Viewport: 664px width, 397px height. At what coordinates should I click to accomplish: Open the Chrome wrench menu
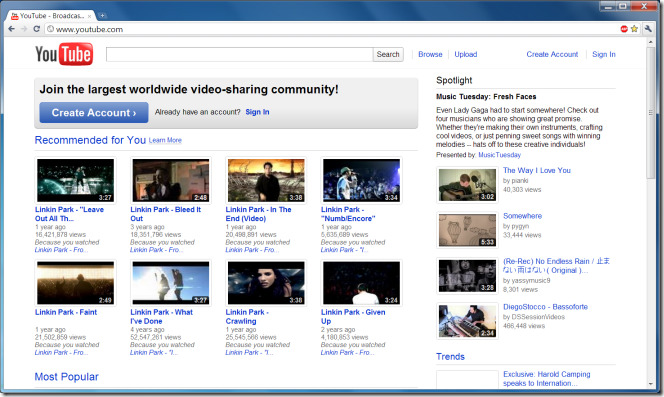click(648, 29)
